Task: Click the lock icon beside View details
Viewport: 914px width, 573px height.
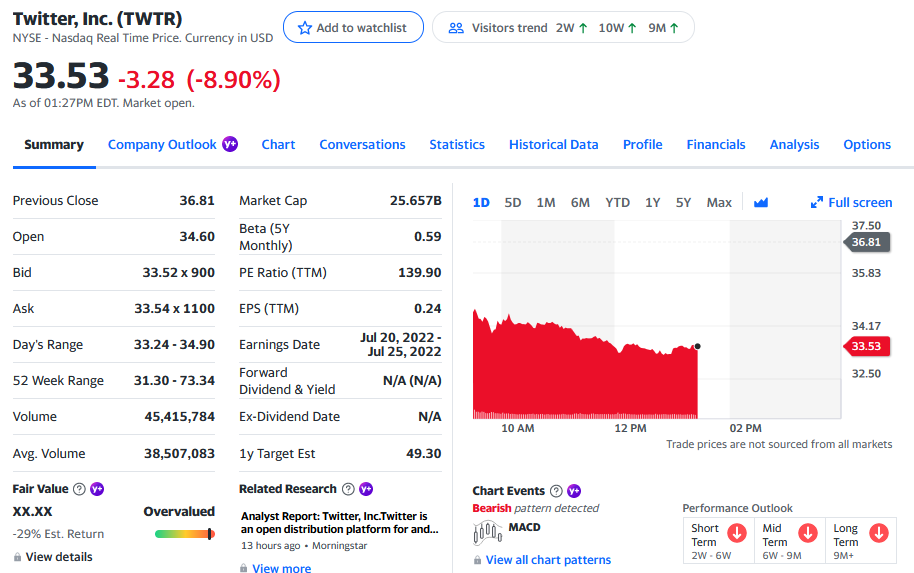Action: pos(17,557)
